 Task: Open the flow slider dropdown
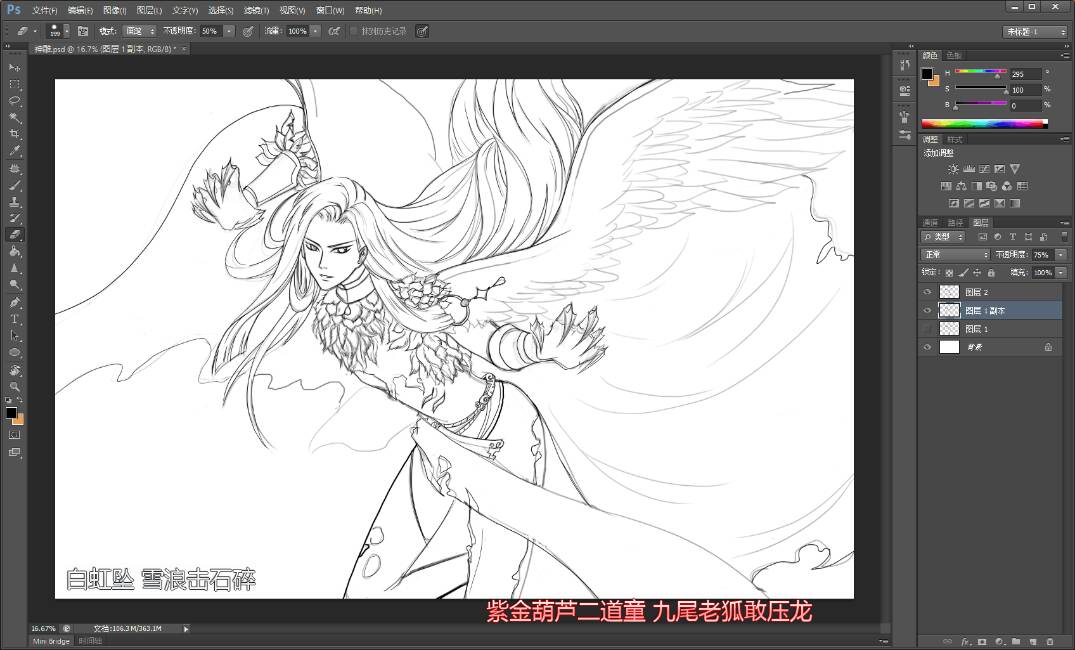coord(315,32)
